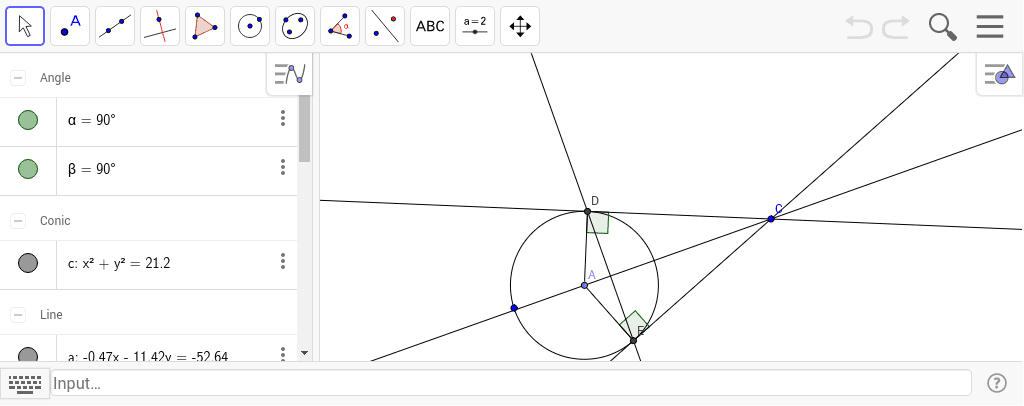Select the Angle tool
Screen dimensions: 1024x406
pyautogui.click(x=340, y=26)
